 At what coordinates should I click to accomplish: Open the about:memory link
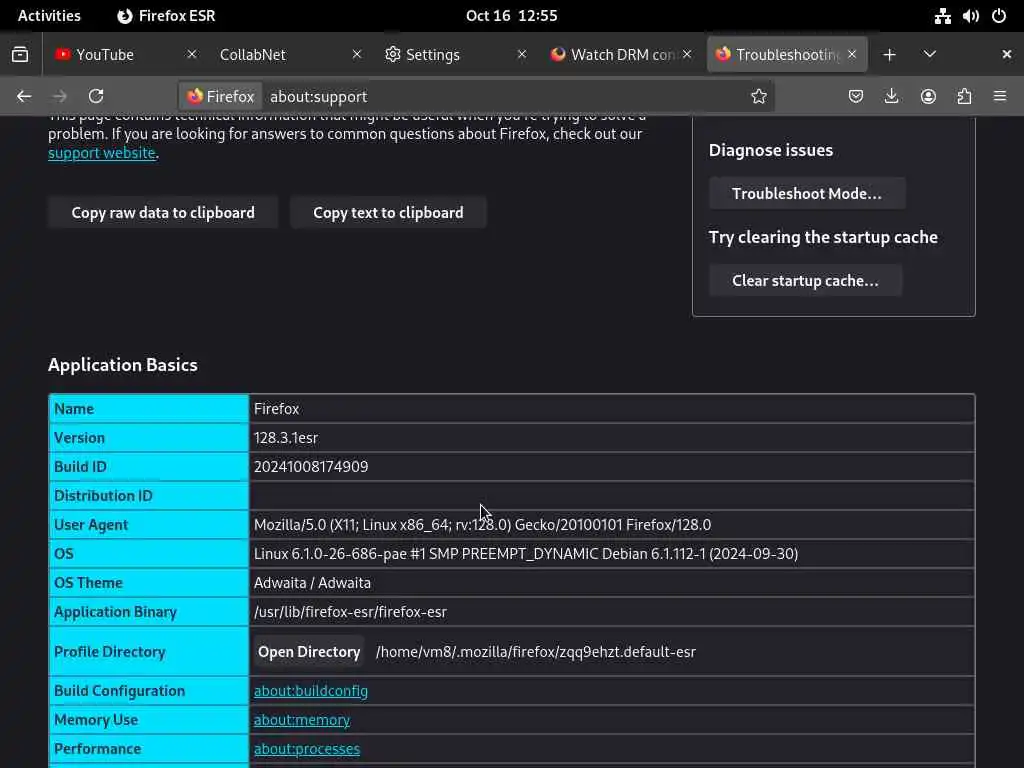302,720
